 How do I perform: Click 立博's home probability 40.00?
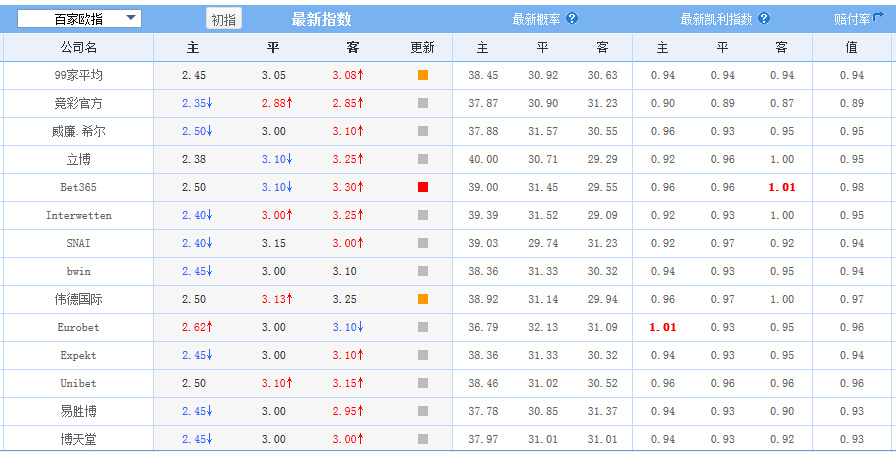tap(483, 159)
